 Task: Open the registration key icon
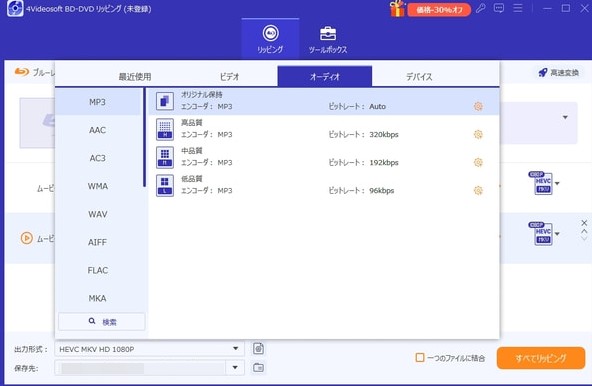[481, 8]
